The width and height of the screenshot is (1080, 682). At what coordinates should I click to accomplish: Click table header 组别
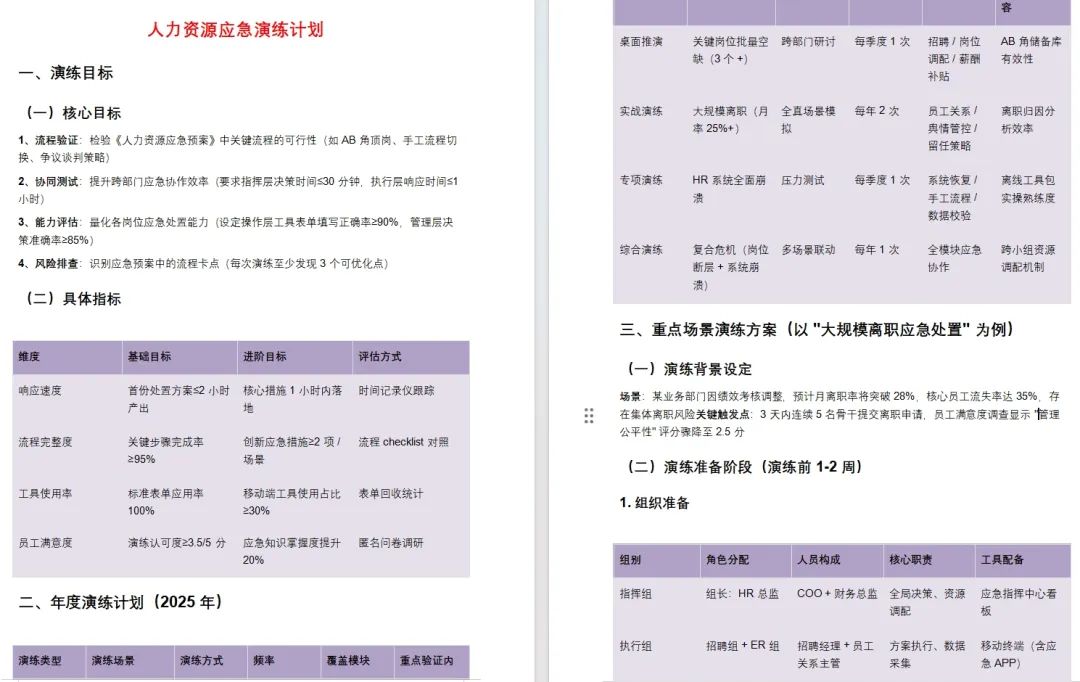(630, 560)
